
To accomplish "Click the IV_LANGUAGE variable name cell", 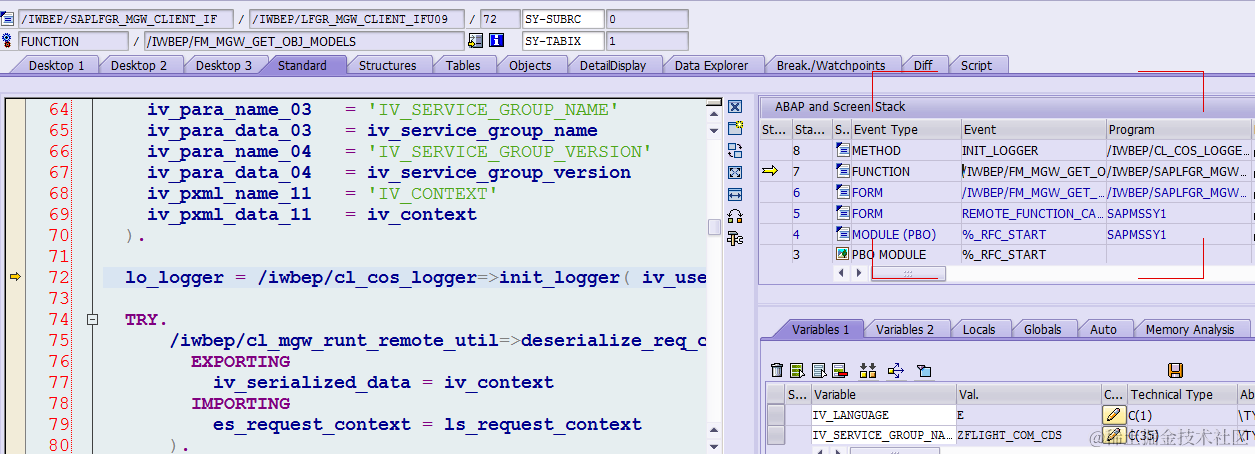I will click(883, 414).
